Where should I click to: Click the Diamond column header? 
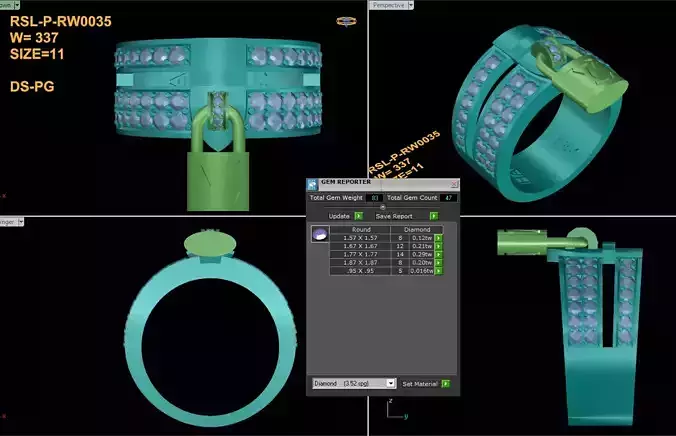(417, 230)
